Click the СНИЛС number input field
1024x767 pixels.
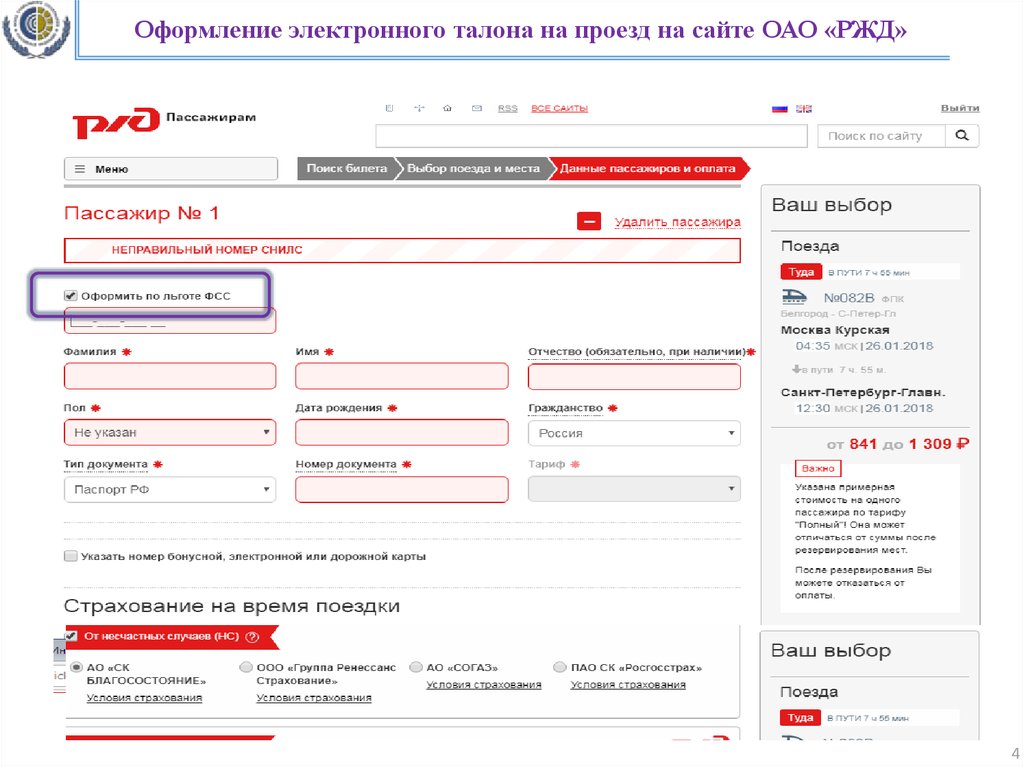coord(170,321)
